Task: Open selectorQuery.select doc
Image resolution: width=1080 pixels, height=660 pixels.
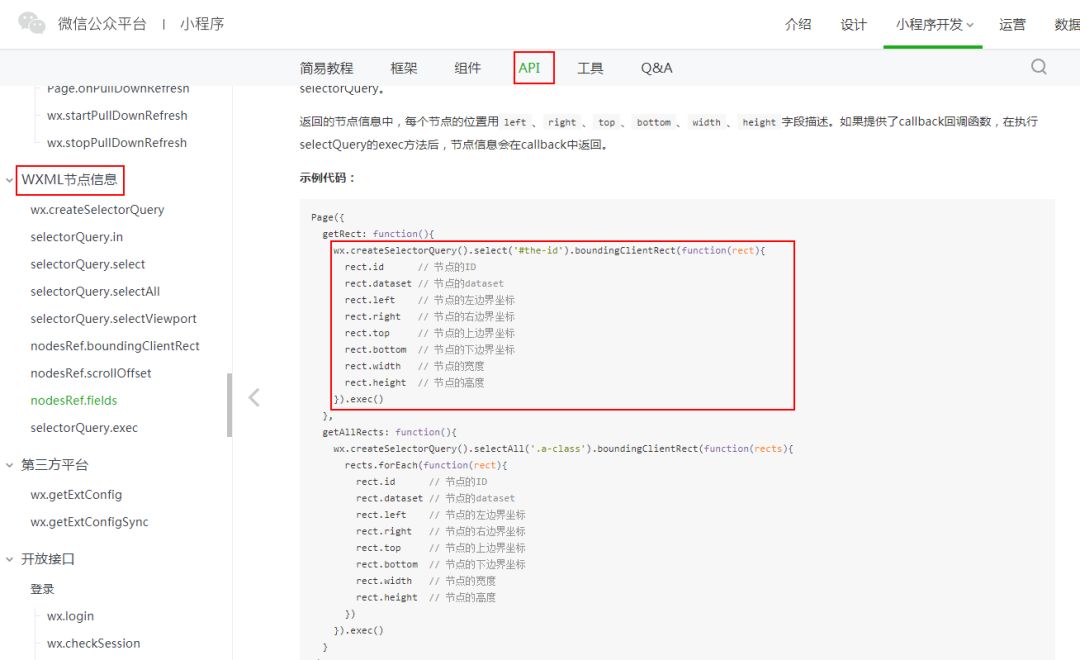Action: 87,265
